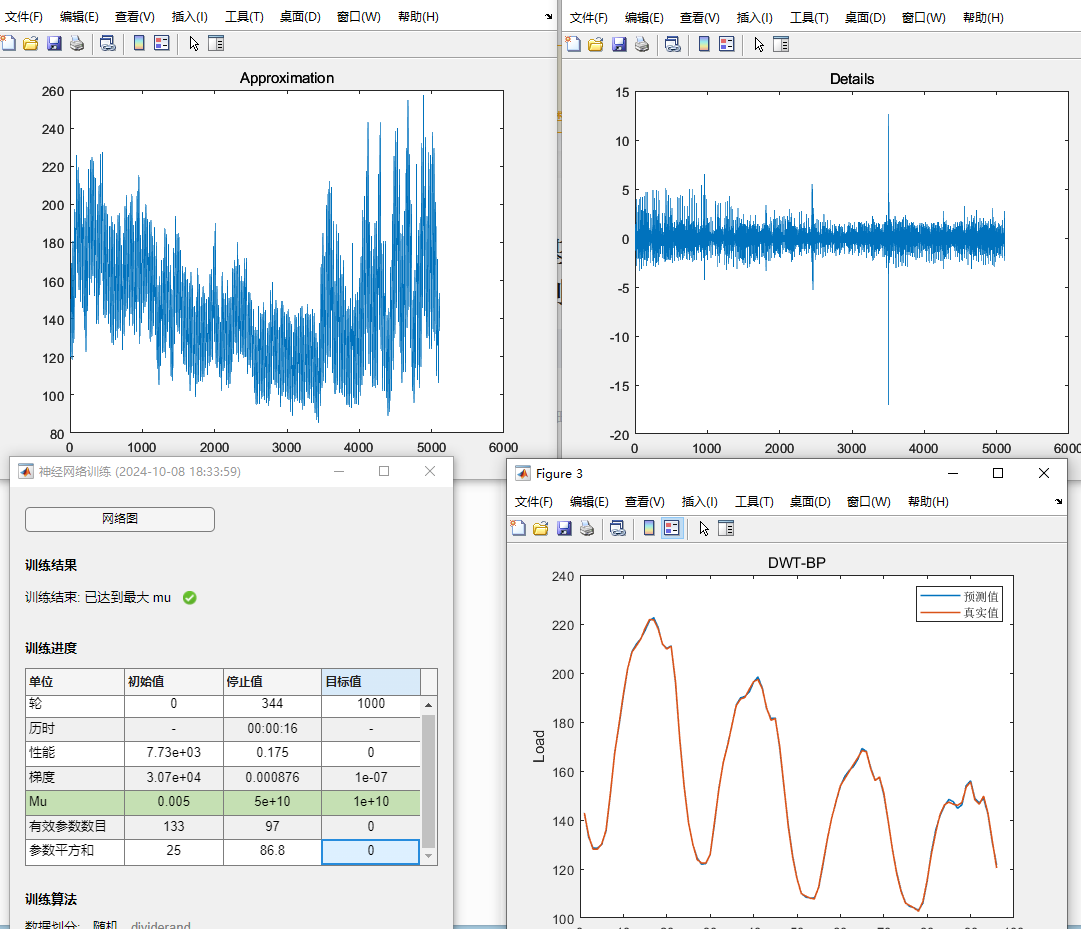Open 工具(T) menu in Figure 3

tap(754, 501)
